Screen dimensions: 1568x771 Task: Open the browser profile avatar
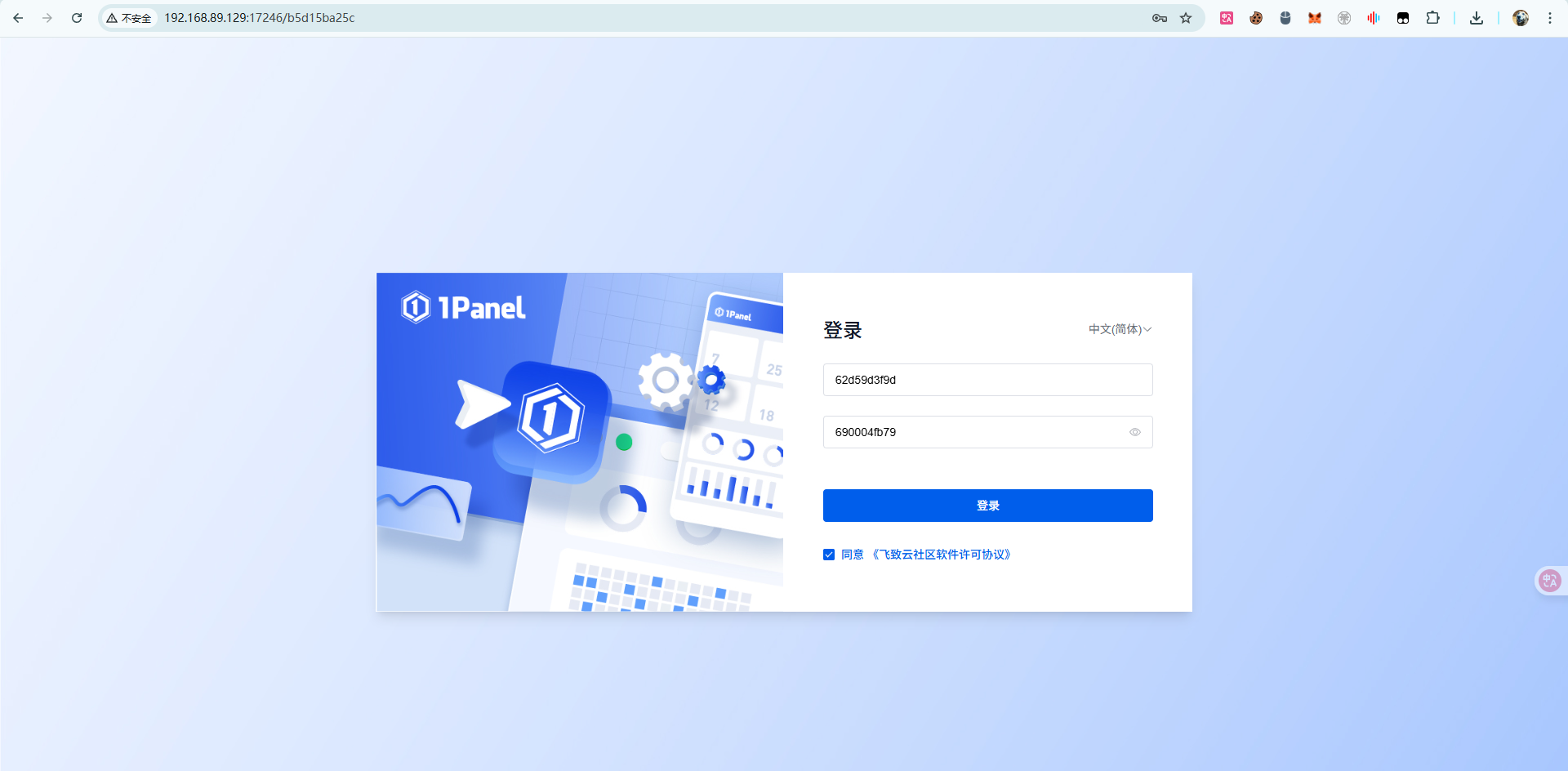[x=1521, y=18]
